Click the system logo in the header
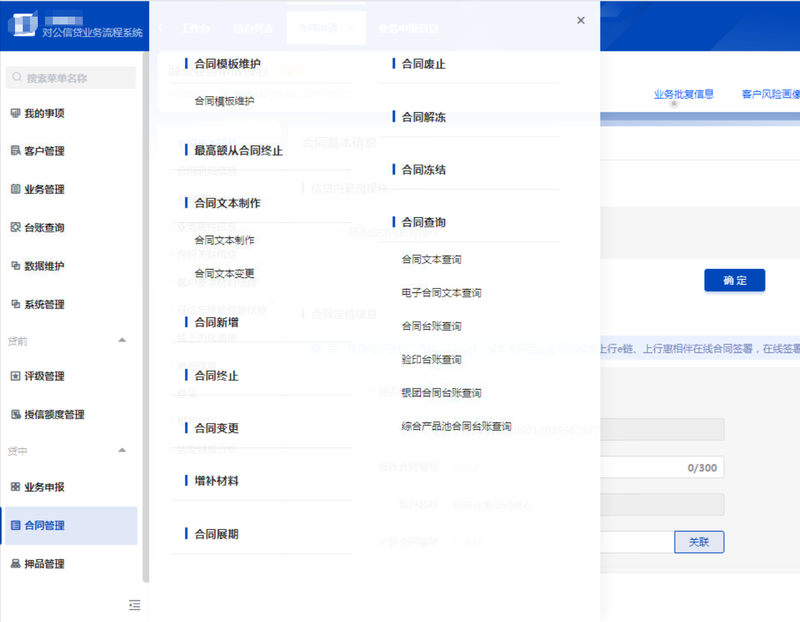The height and width of the screenshot is (622, 800). 25,24
